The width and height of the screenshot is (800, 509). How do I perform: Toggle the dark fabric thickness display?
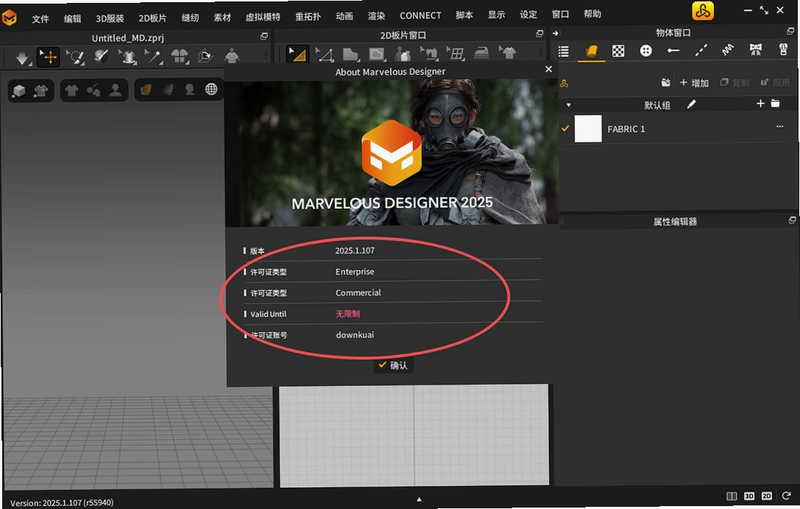tap(168, 90)
